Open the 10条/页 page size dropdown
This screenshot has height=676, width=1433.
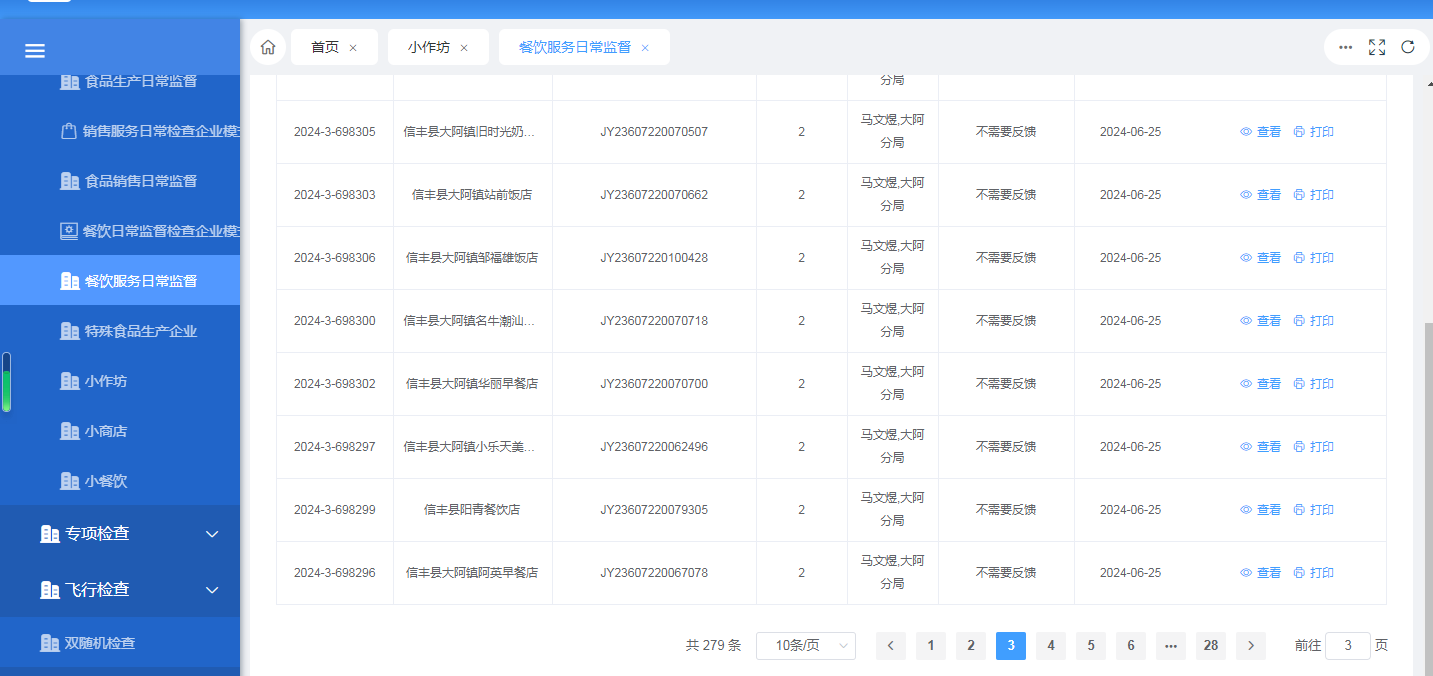pyautogui.click(x=805, y=646)
